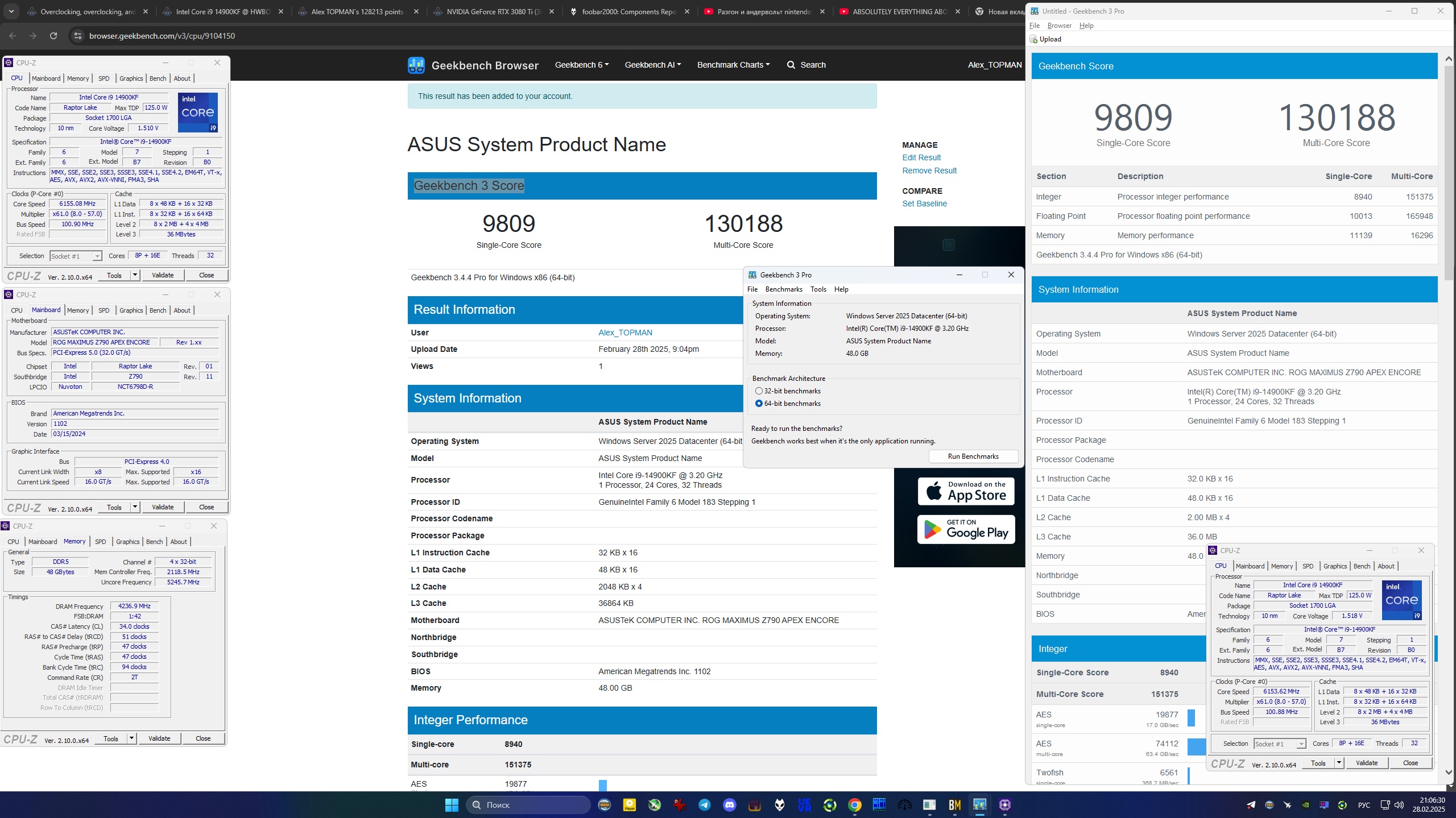This screenshot has width=1456, height=818.
Task: Click the NVIDIA tray icon
Action: coord(1306,805)
